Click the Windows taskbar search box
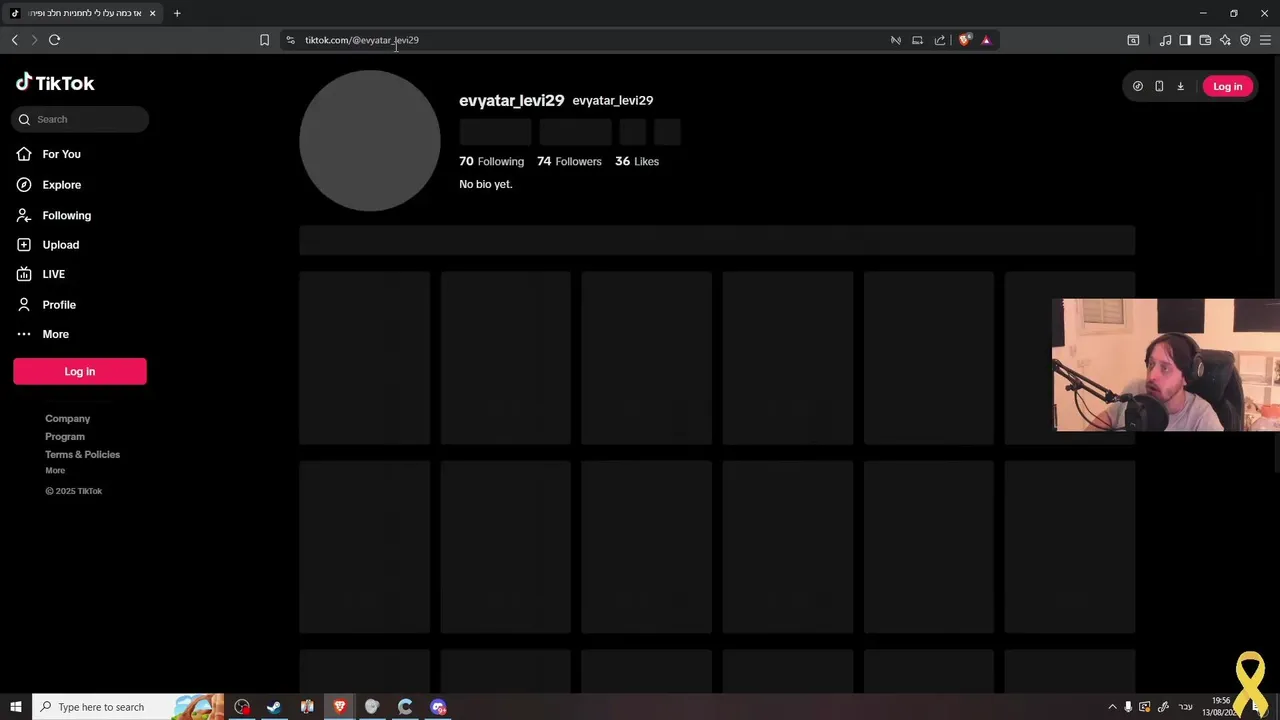The image size is (1280, 720). pyautogui.click(x=130, y=707)
